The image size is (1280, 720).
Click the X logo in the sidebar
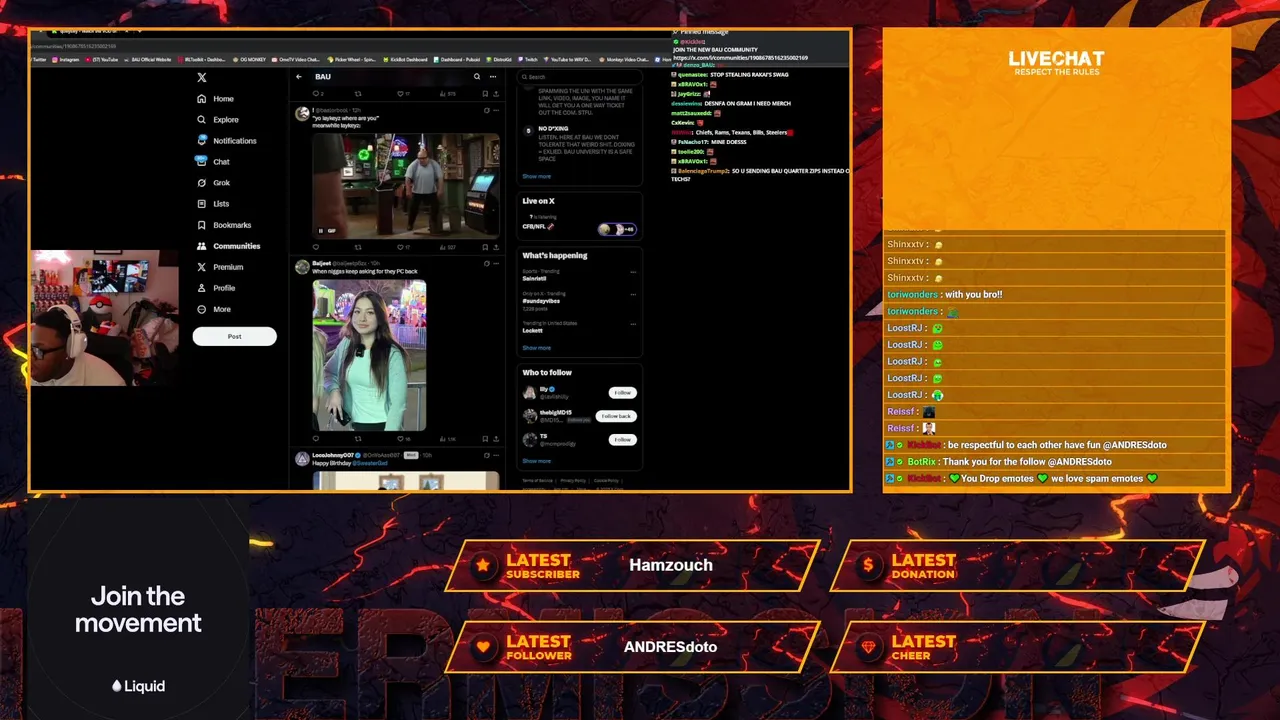[202, 77]
